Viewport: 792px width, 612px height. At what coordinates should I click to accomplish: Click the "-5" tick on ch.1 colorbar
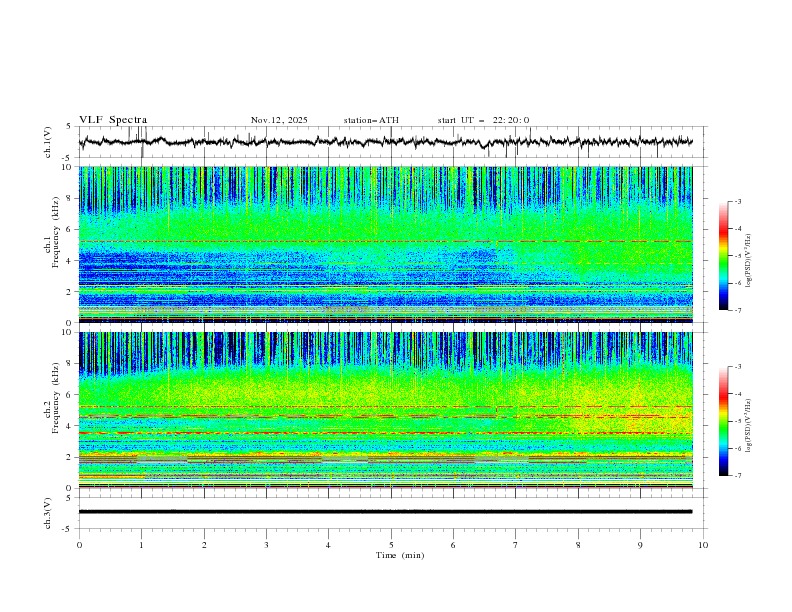pos(737,256)
